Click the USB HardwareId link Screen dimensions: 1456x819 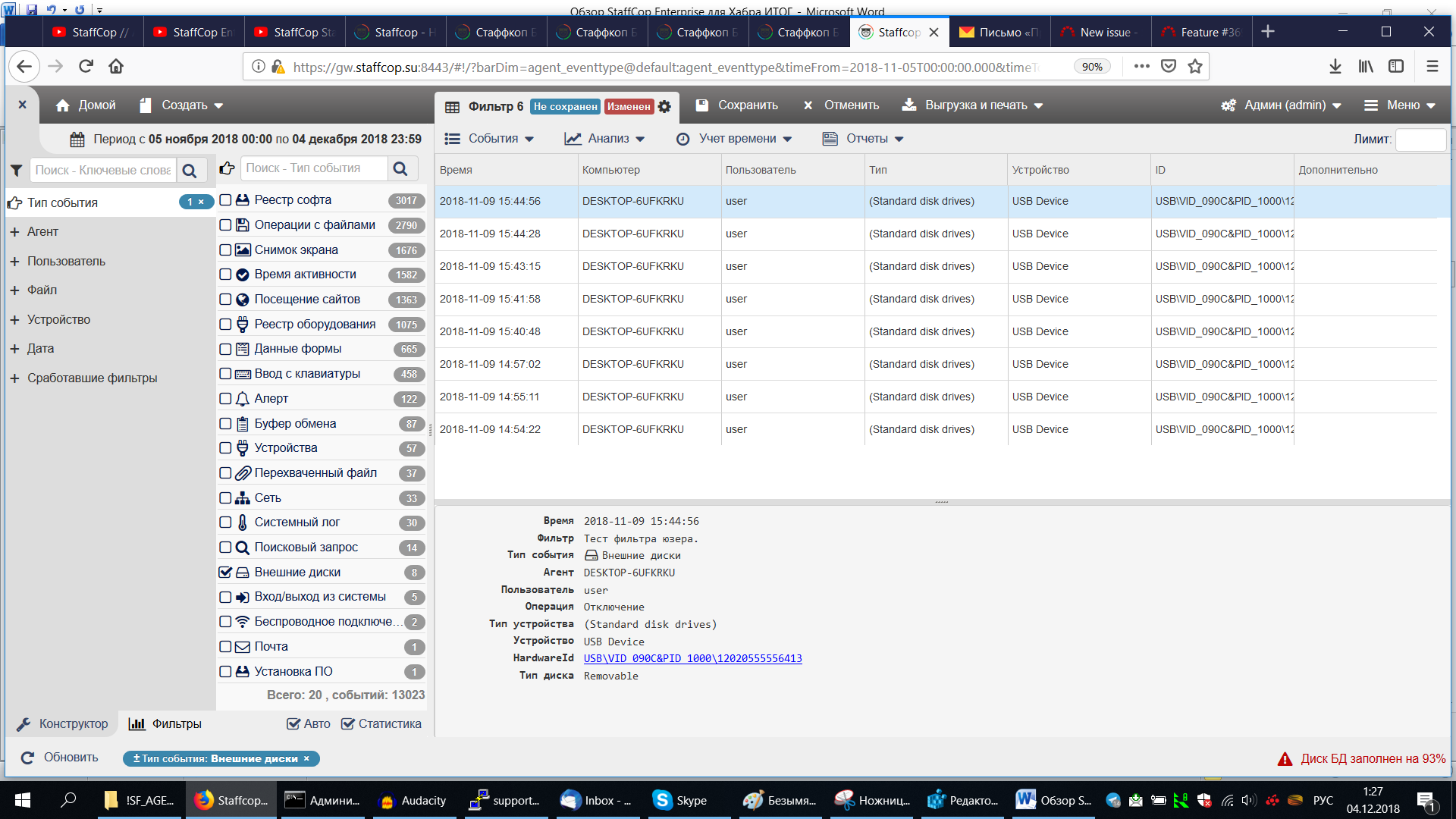692,658
